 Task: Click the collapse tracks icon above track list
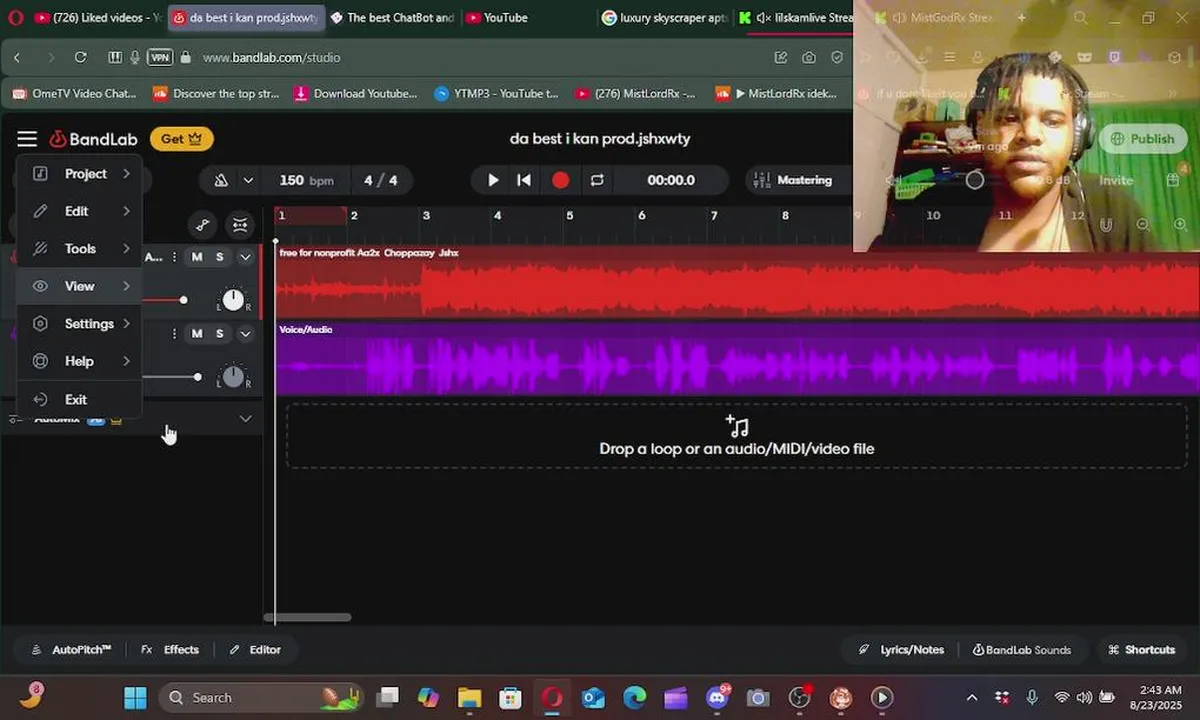pyautogui.click(x=240, y=225)
